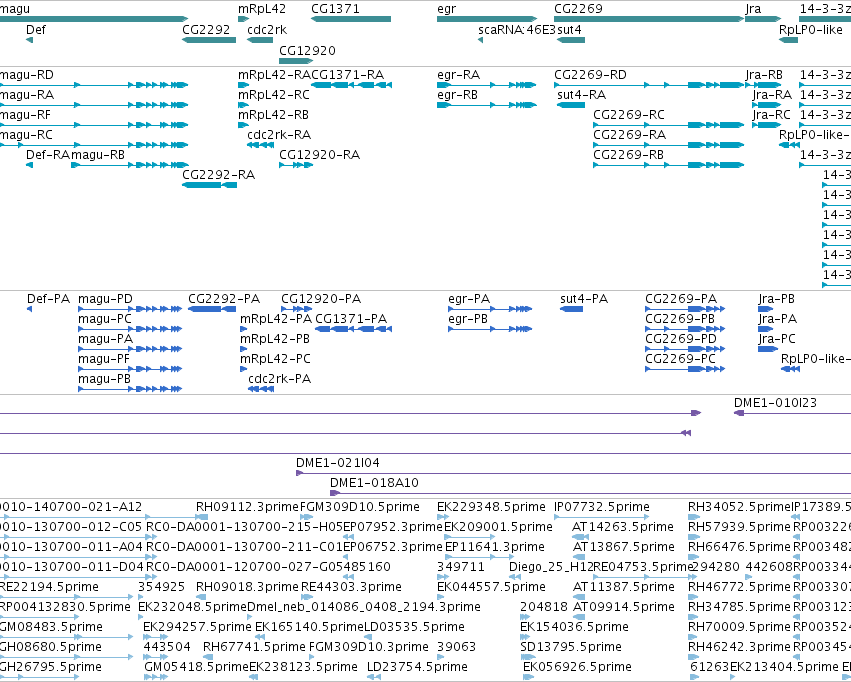Viewport: 851px width, 682px height.
Task: Select the Jra-PC protein label
Action: click(x=777, y=339)
